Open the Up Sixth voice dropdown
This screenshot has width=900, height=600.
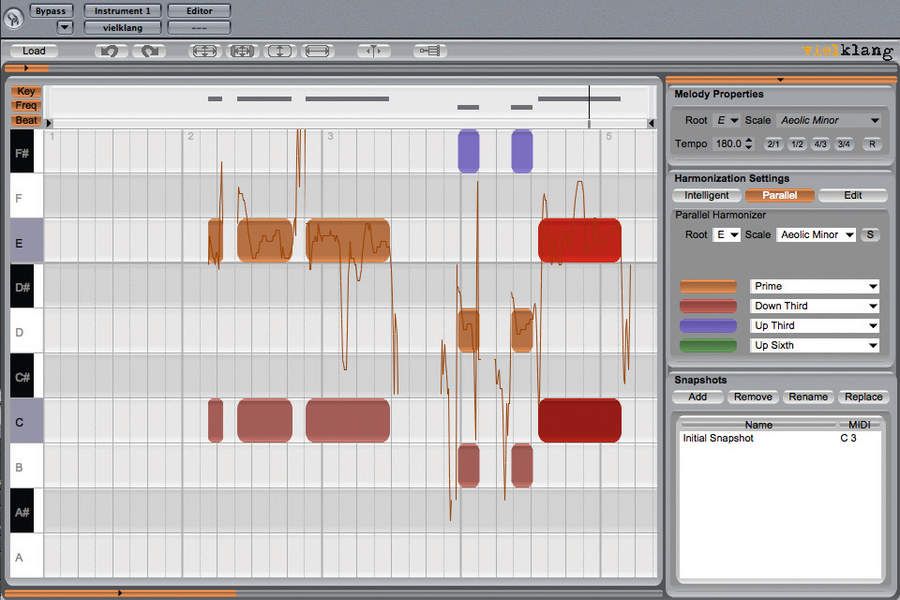click(x=814, y=346)
